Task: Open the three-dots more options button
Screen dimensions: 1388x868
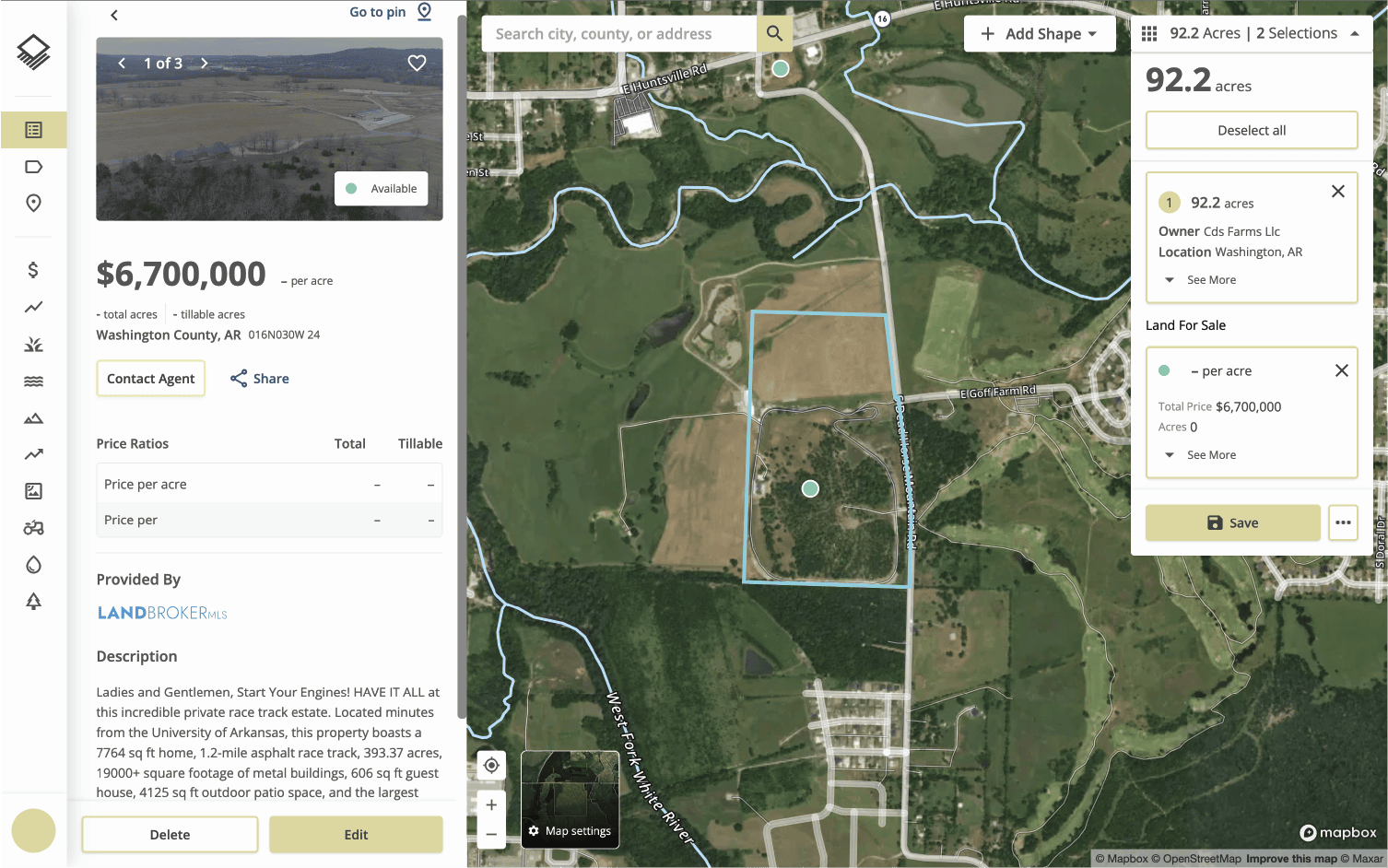Action: point(1343,522)
